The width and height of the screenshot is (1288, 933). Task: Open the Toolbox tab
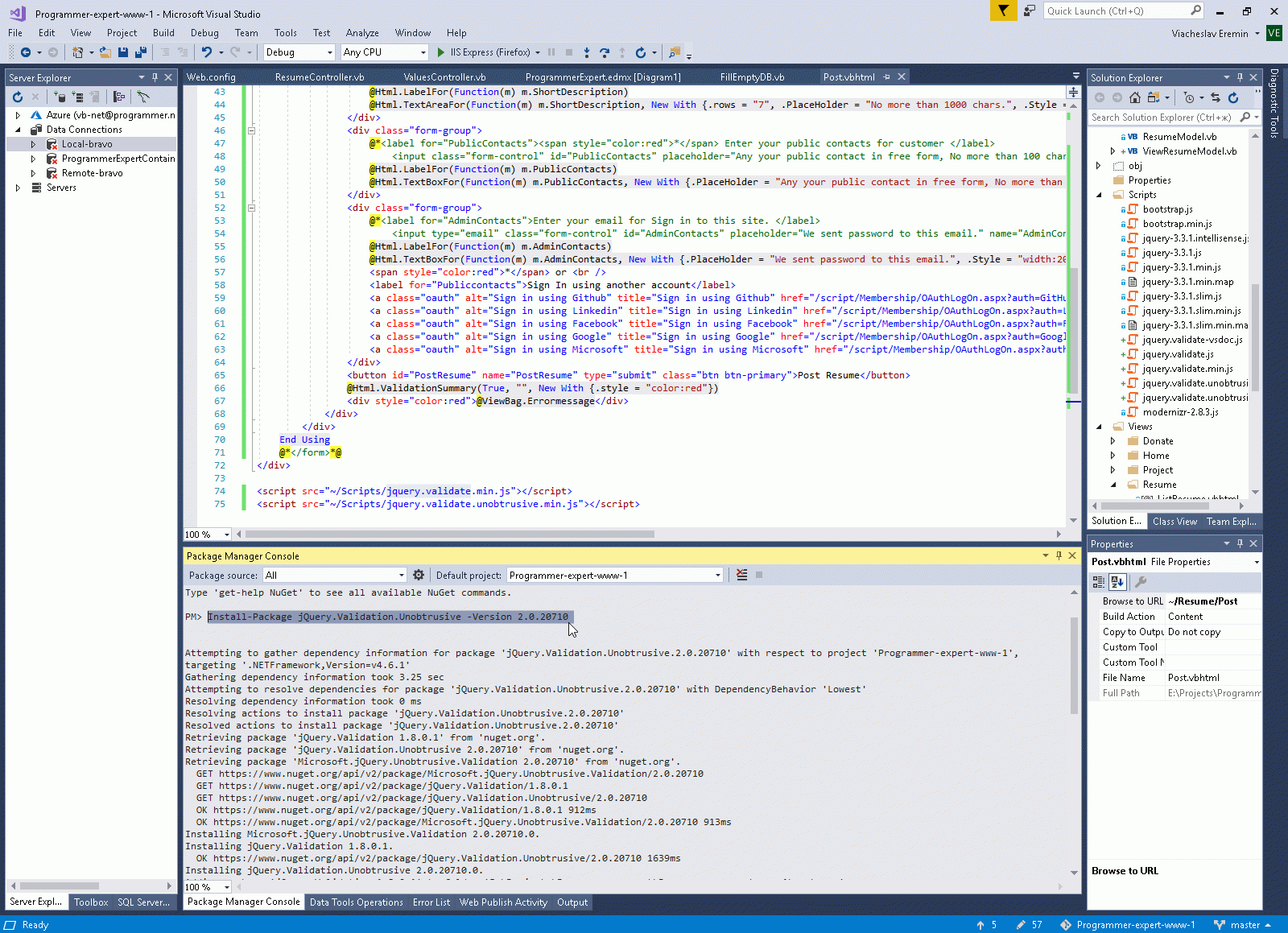click(x=91, y=902)
